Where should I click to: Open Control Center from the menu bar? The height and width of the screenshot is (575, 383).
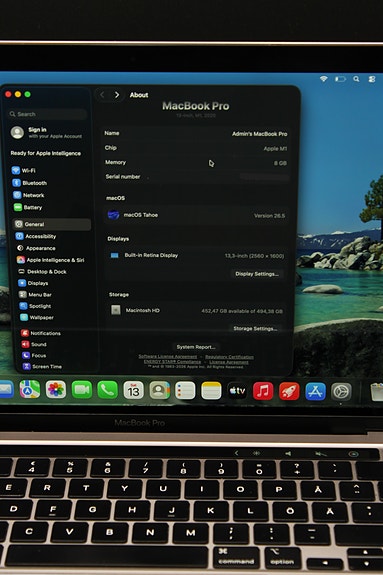coord(372,79)
